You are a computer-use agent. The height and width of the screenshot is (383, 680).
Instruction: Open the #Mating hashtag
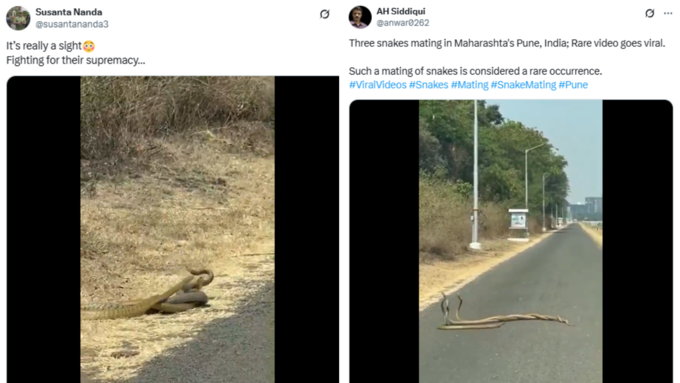[x=470, y=85]
